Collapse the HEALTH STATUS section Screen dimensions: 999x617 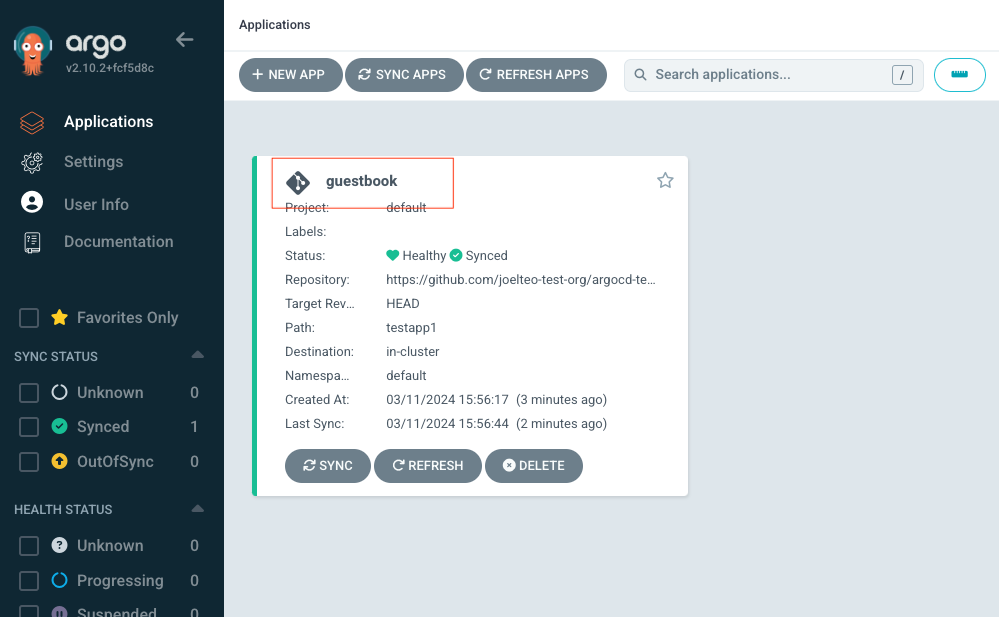[197, 508]
